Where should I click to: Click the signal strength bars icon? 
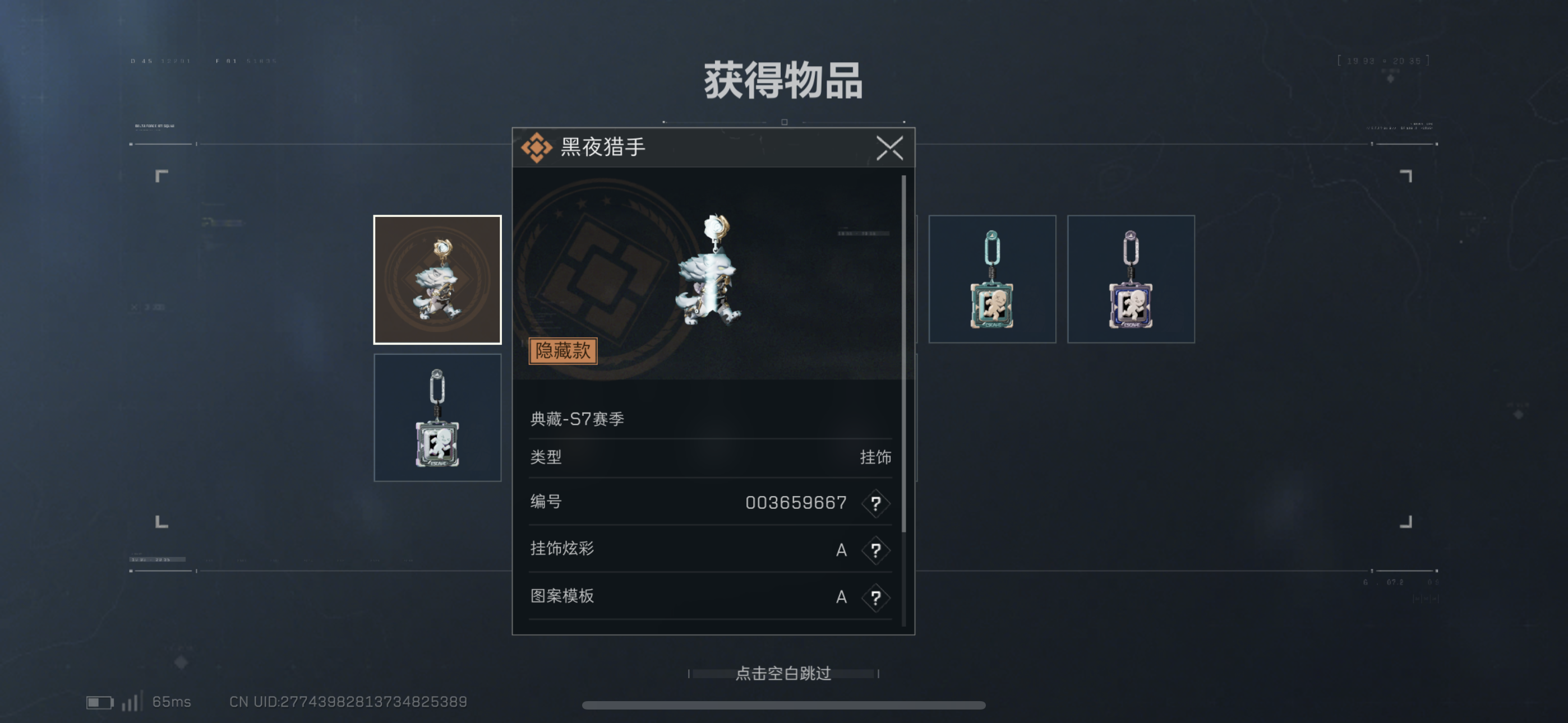(132, 701)
